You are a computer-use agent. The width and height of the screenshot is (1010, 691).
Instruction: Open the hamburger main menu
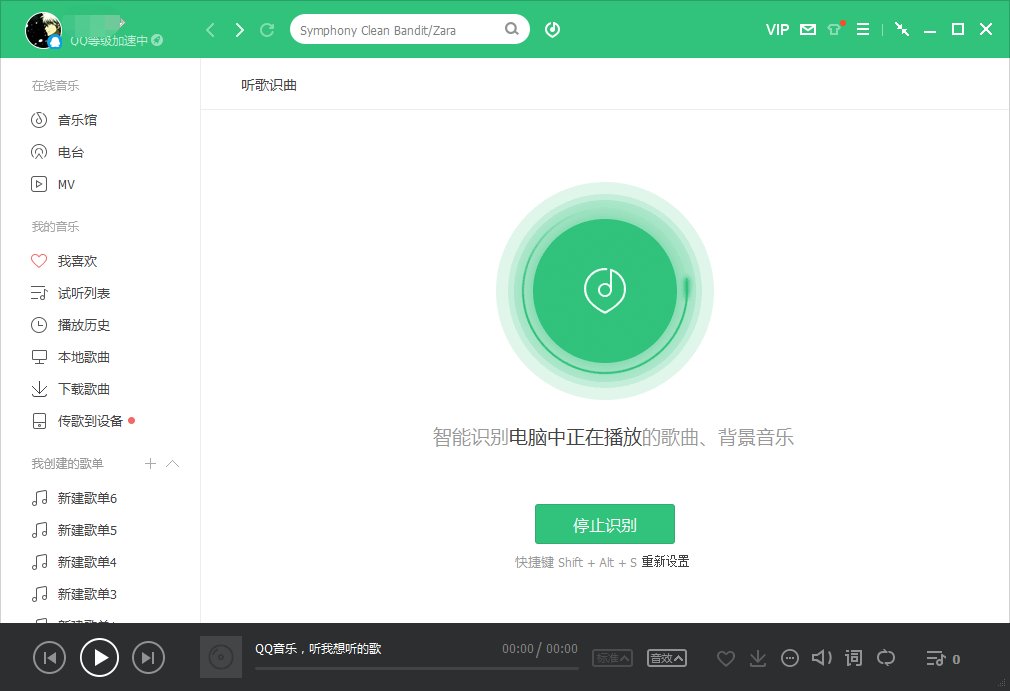coord(863,29)
